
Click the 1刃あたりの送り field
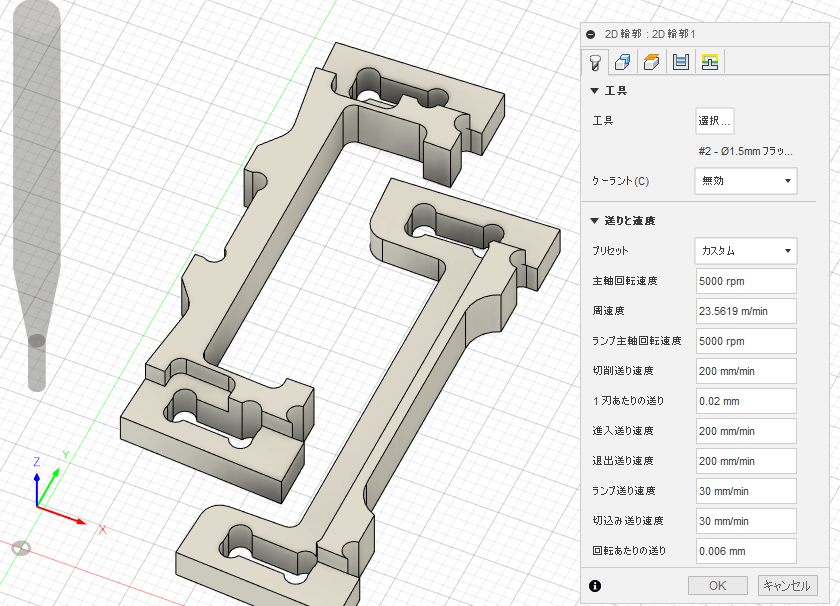[x=746, y=401]
